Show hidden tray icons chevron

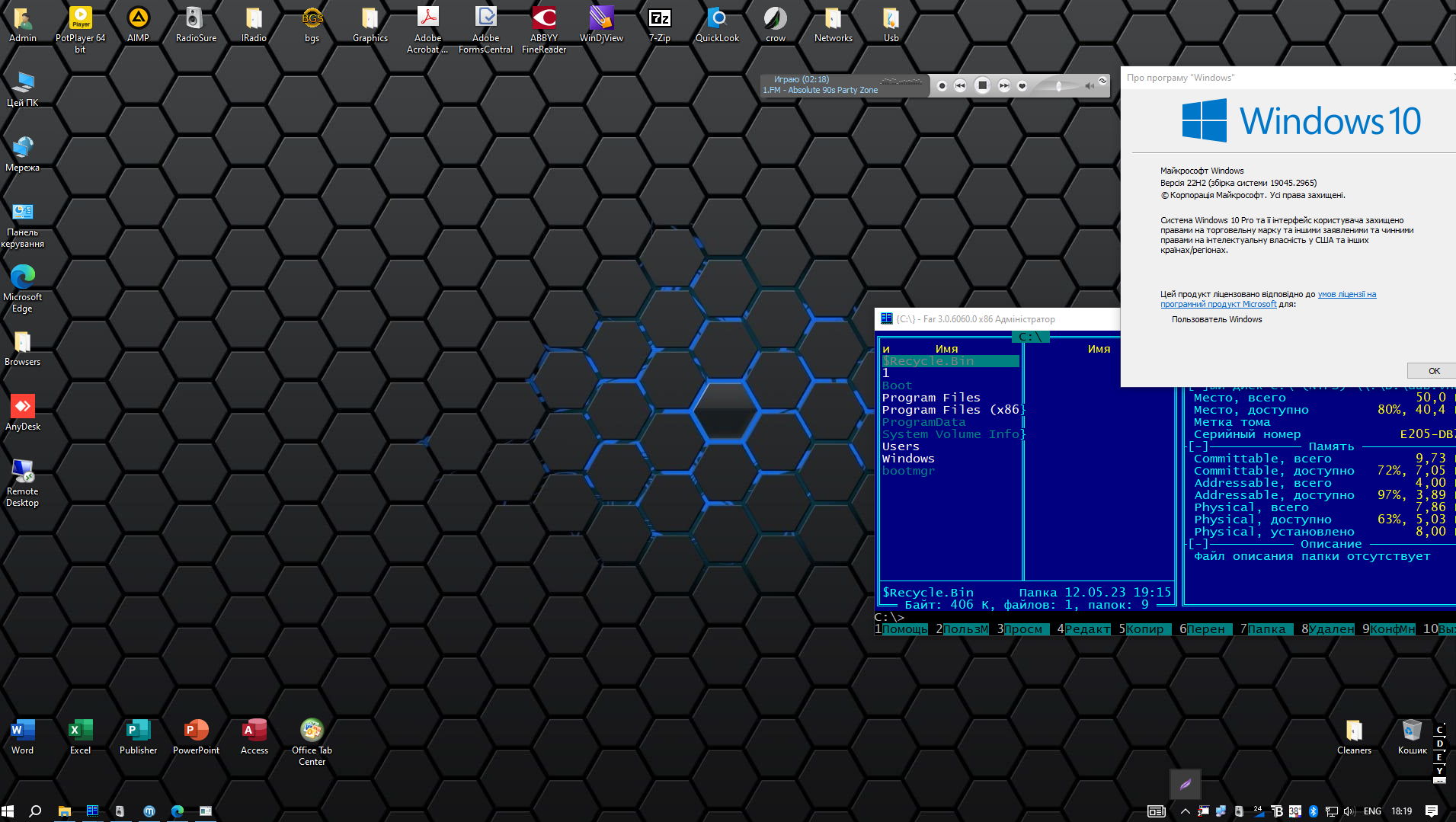click(1185, 811)
